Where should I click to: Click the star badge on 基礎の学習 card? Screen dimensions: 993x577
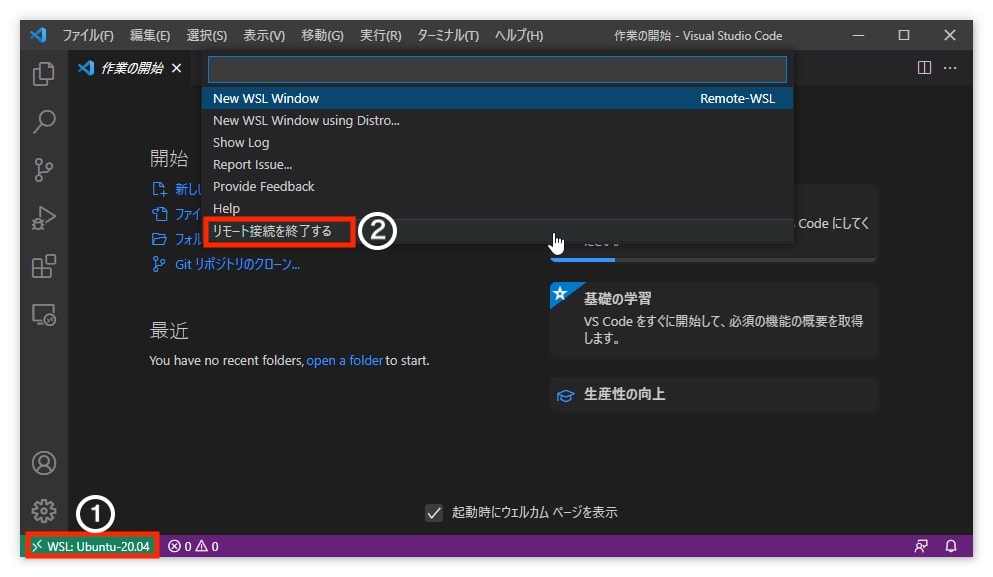coord(560,293)
